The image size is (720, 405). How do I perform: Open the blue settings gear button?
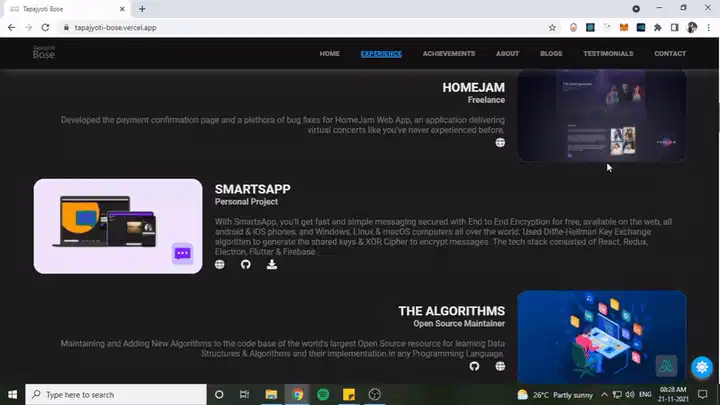tap(702, 367)
